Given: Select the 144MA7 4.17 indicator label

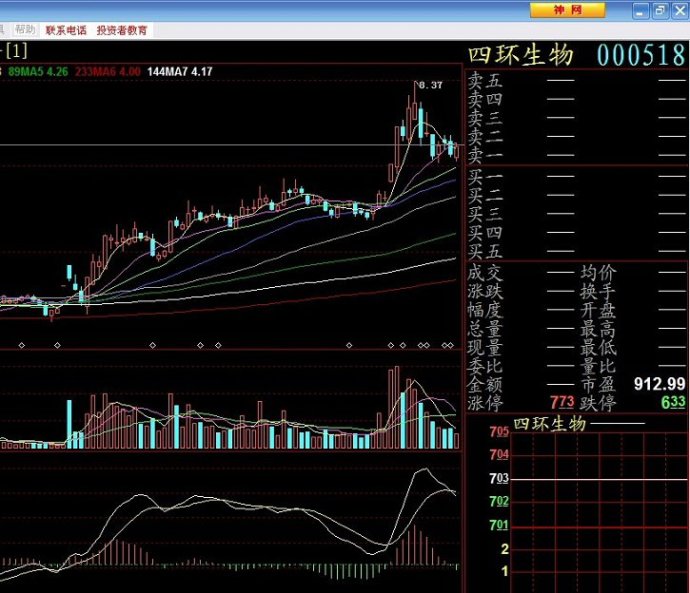Looking at the screenshot, I should click(x=180, y=72).
